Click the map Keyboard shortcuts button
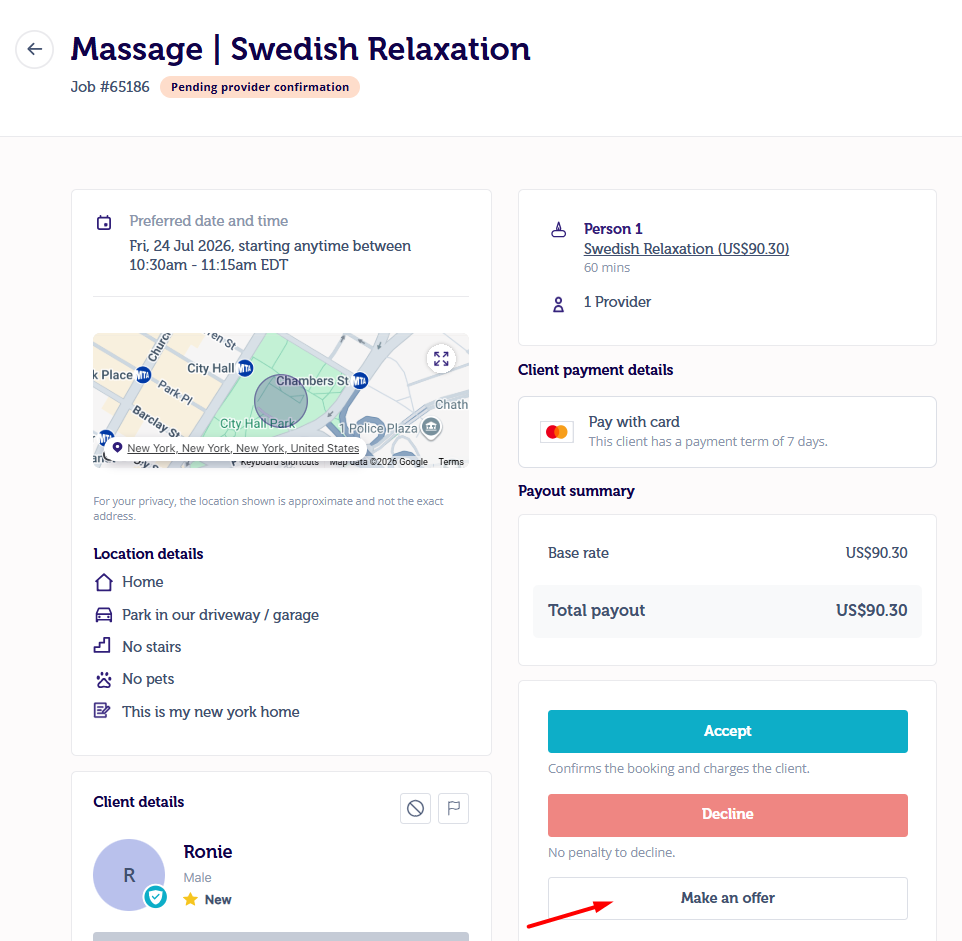The width and height of the screenshot is (962, 941). point(279,463)
